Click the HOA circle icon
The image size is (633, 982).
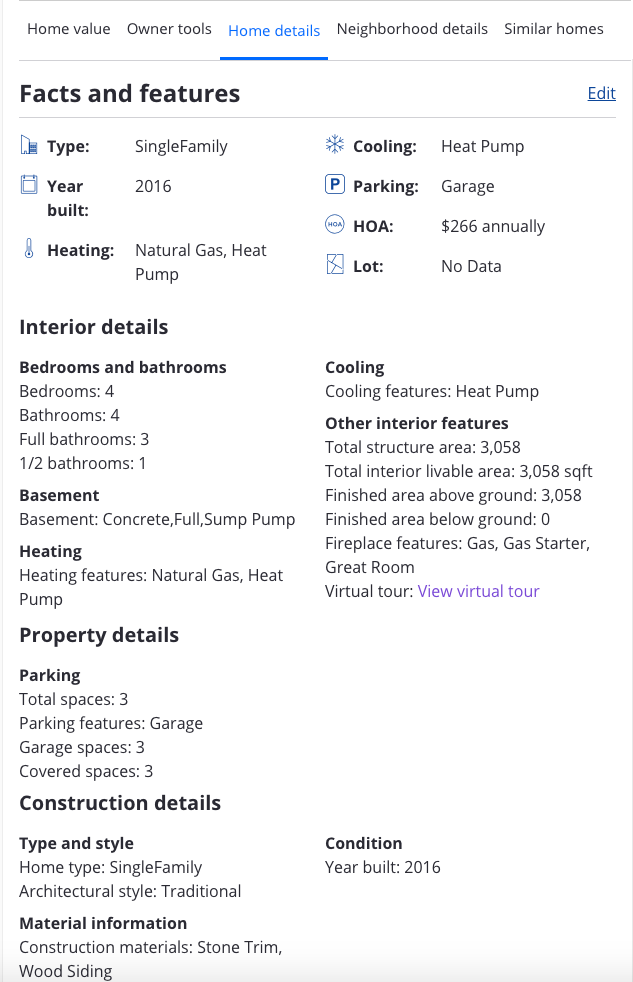coord(335,226)
